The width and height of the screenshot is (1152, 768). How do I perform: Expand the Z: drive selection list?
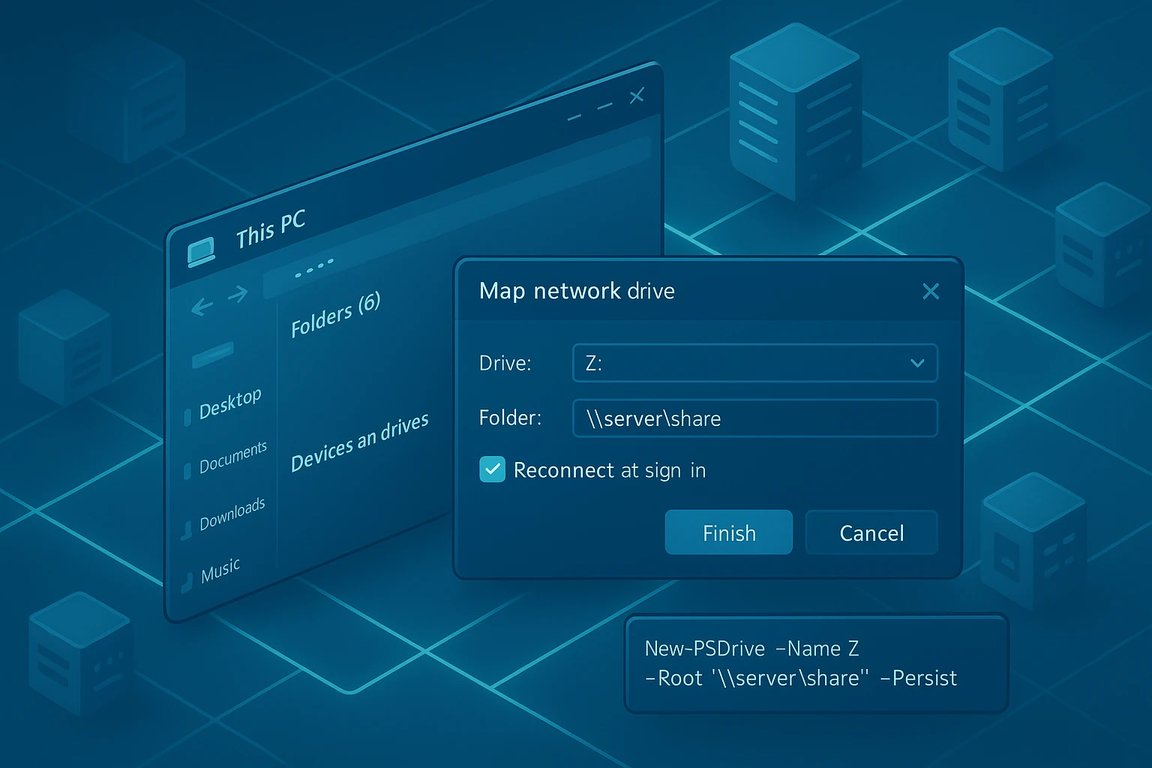tap(916, 363)
